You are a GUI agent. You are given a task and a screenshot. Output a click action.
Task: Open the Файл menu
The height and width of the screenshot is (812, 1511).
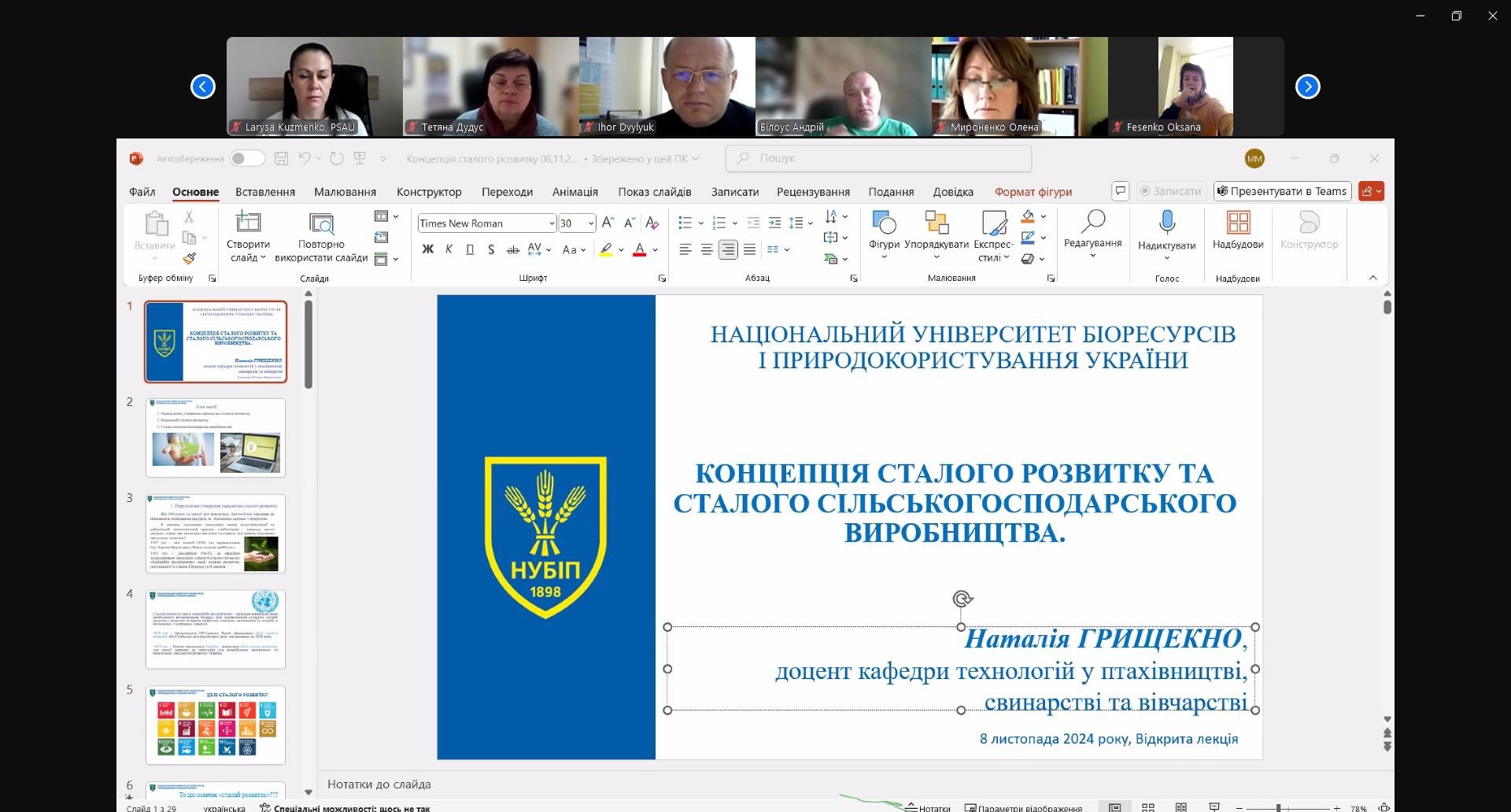(142, 191)
